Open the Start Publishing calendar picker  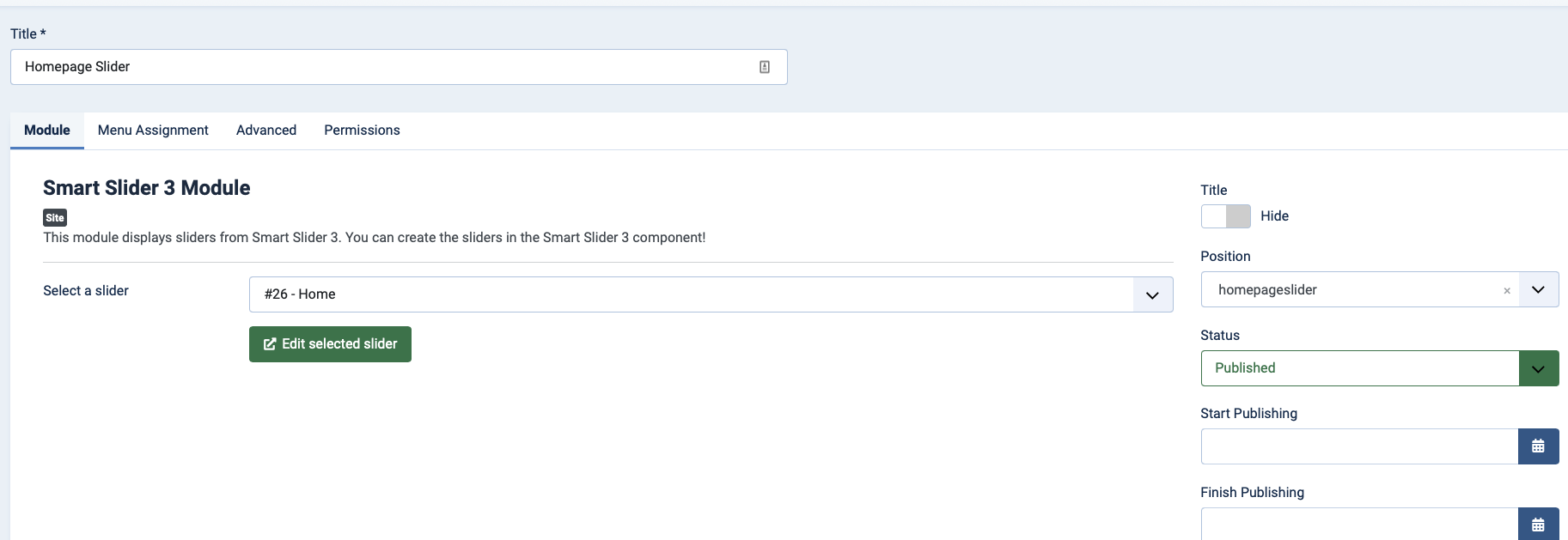click(1538, 446)
